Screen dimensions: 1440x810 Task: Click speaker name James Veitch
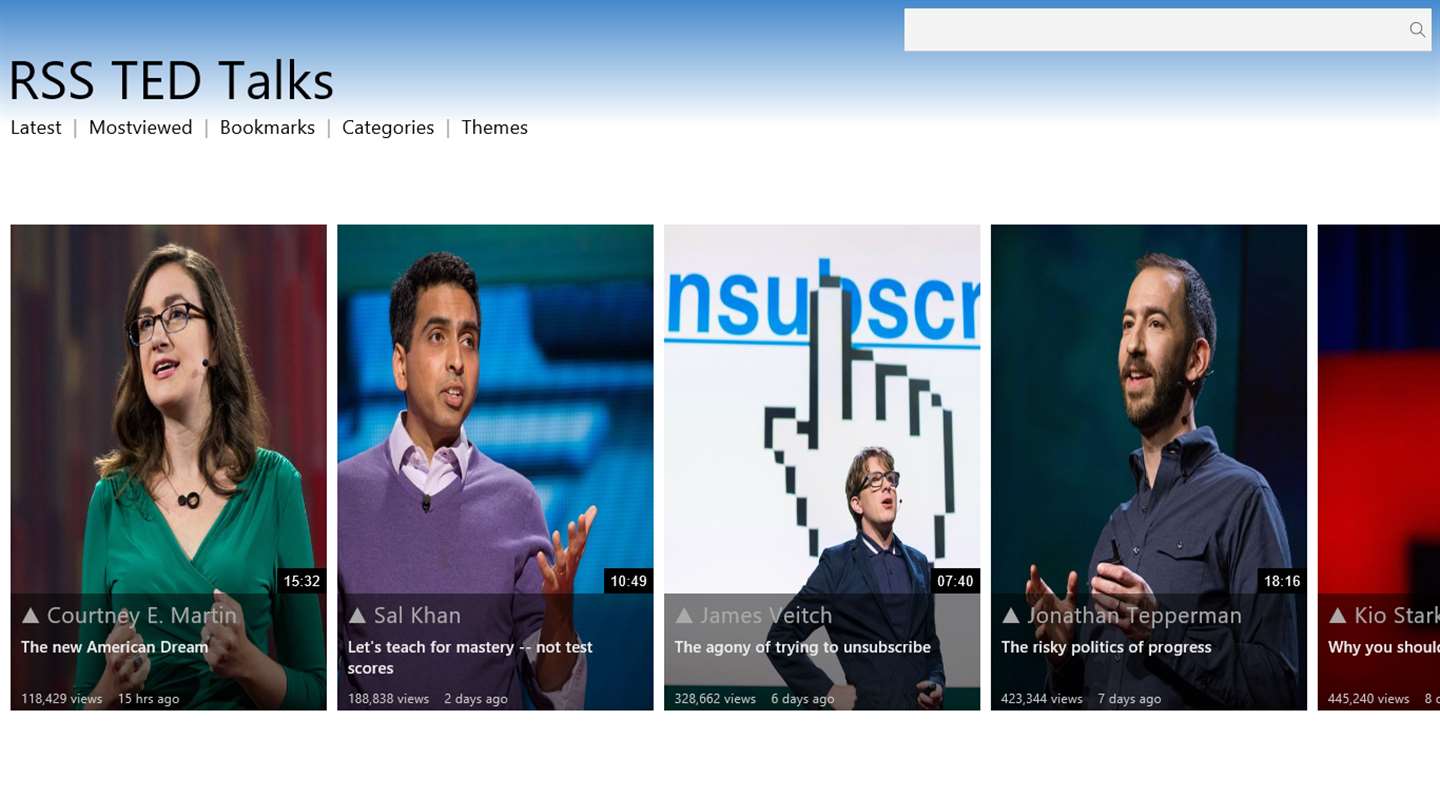tap(766, 615)
